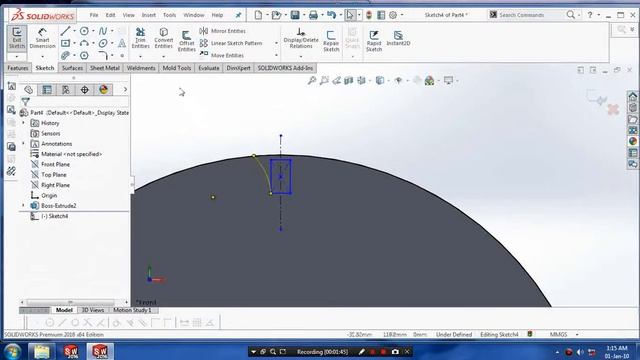The width and height of the screenshot is (640, 360).
Task: Click the feature tree horizontal scrollbar
Action: [x=70, y=302]
